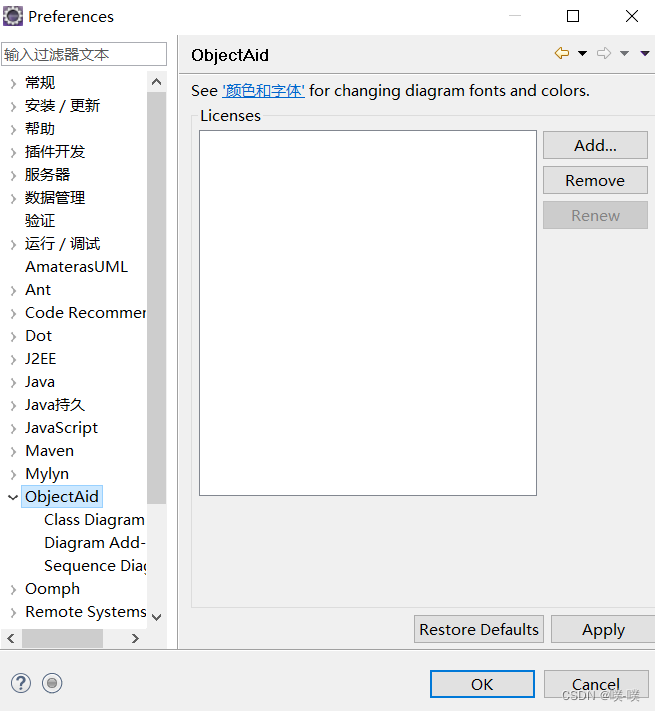Select the Dot preference item
The image size is (655, 711).
[x=39, y=336]
